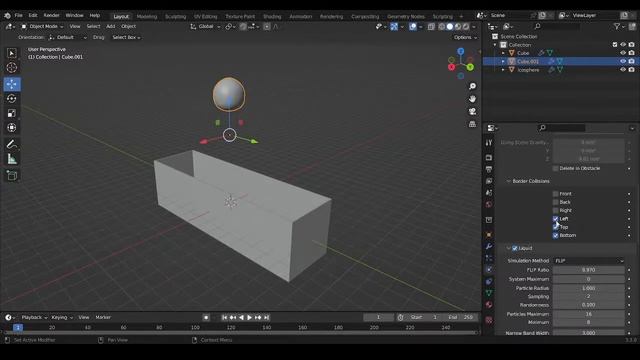Screen dimensions: 640x360
Task: Click the red X axis gizmo ball
Action: click(x=451, y=67)
